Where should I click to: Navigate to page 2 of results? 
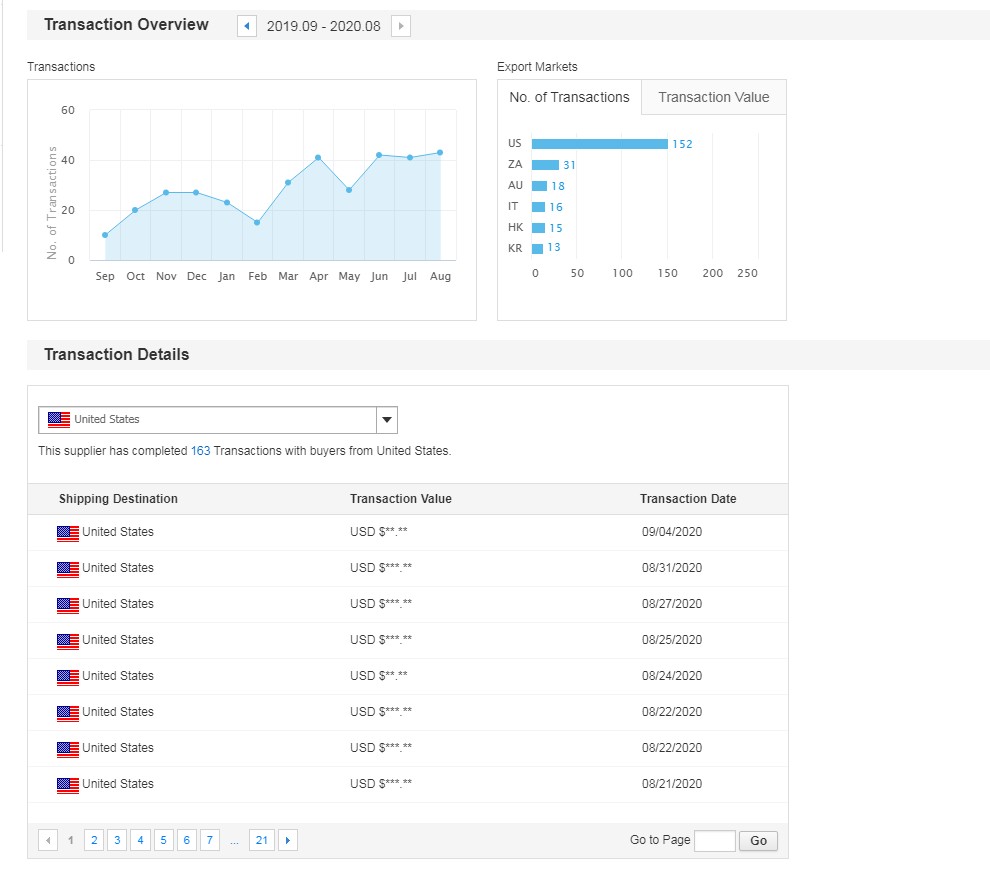click(94, 840)
